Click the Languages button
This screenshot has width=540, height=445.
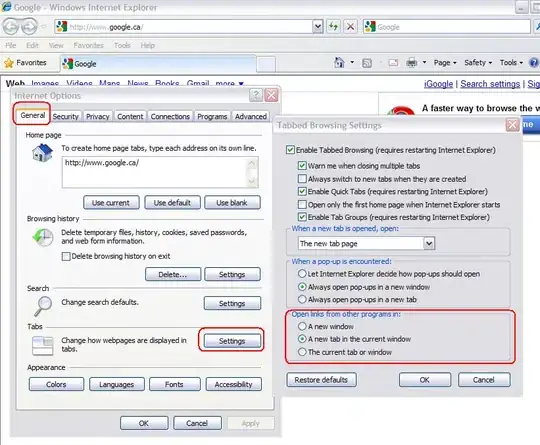(x=117, y=384)
